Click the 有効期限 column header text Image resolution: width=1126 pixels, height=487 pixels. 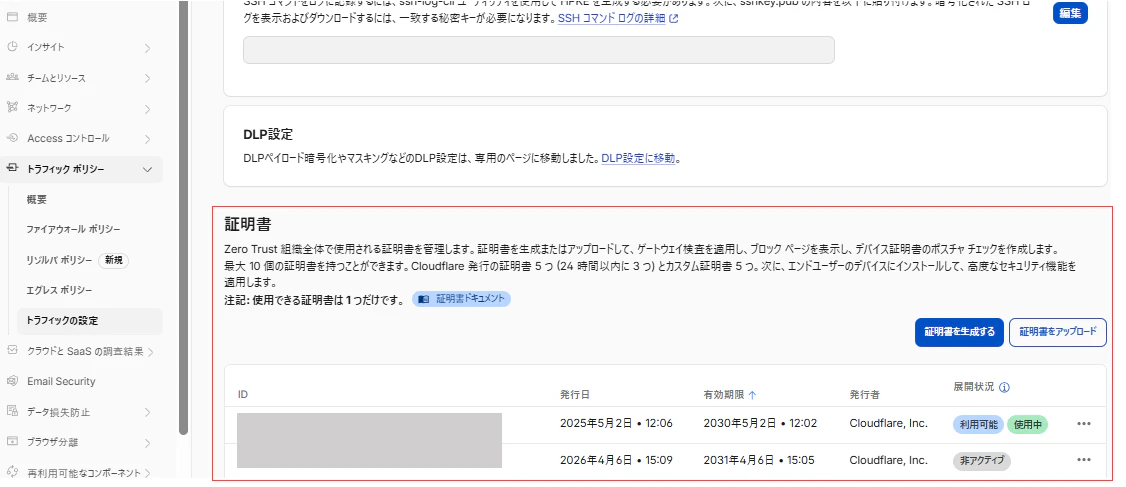coord(724,394)
